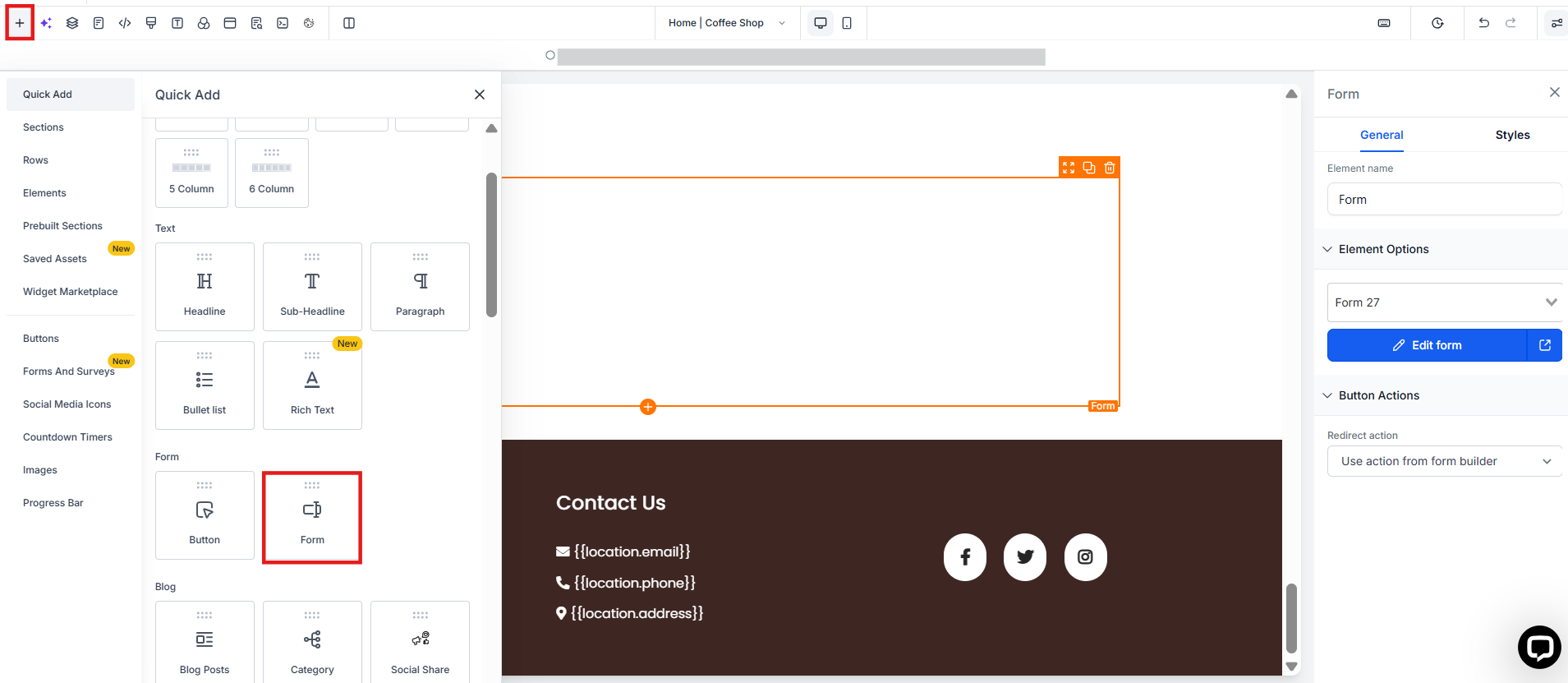The image size is (1568, 683).
Task: Add a Headline element
Action: (x=205, y=287)
